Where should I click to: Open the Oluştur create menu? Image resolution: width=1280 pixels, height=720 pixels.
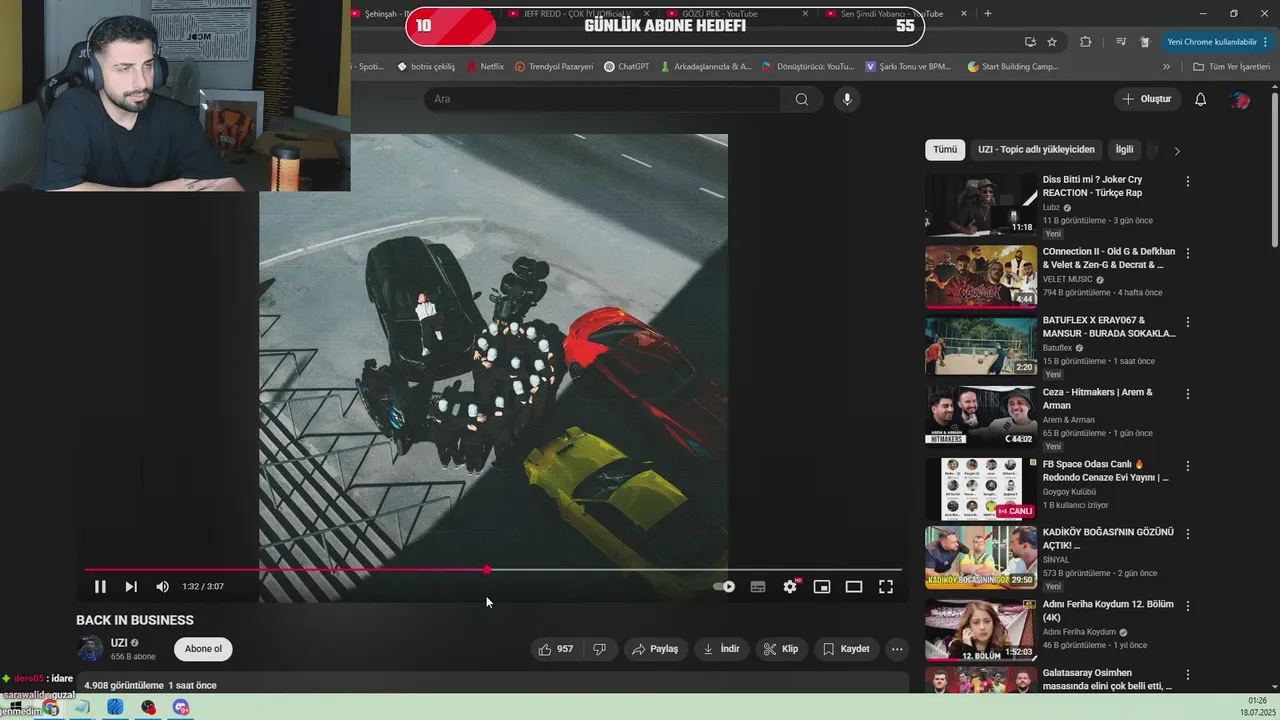(1147, 99)
